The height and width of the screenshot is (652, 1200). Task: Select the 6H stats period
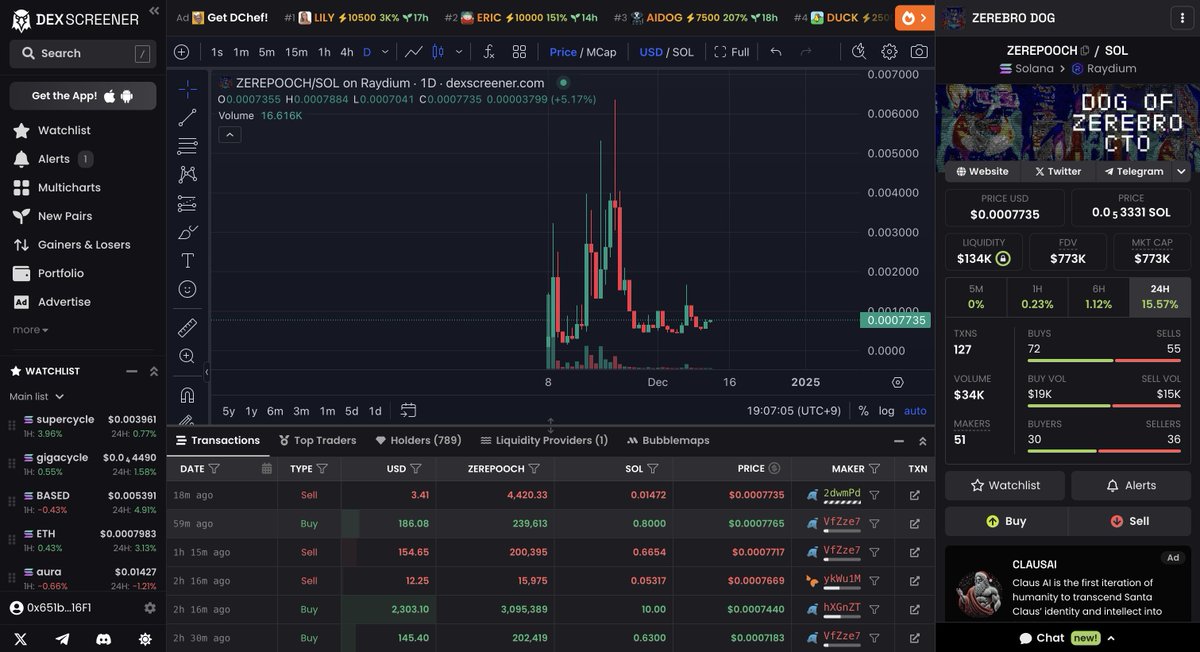1099,296
